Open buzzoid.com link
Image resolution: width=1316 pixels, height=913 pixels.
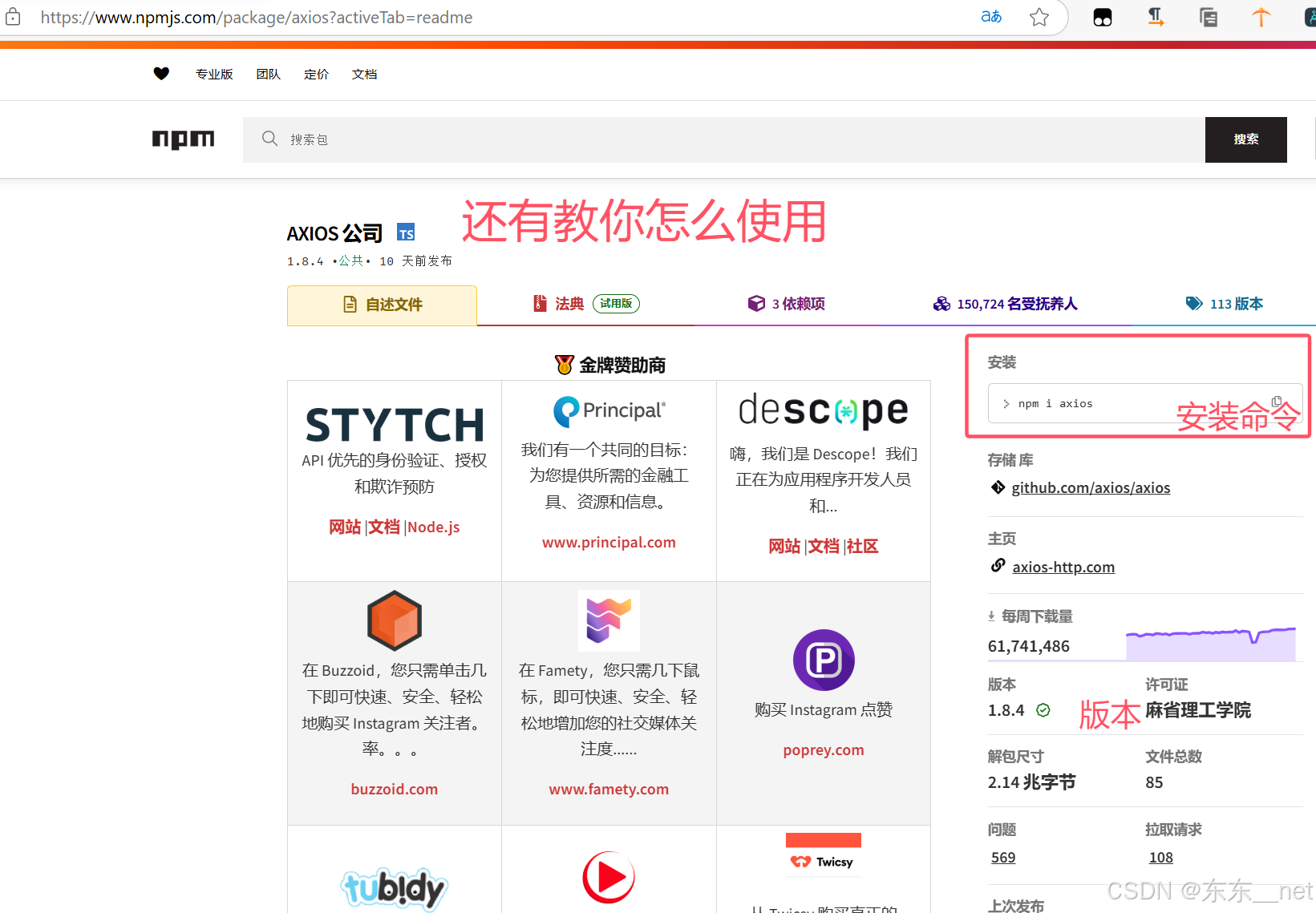click(x=395, y=789)
